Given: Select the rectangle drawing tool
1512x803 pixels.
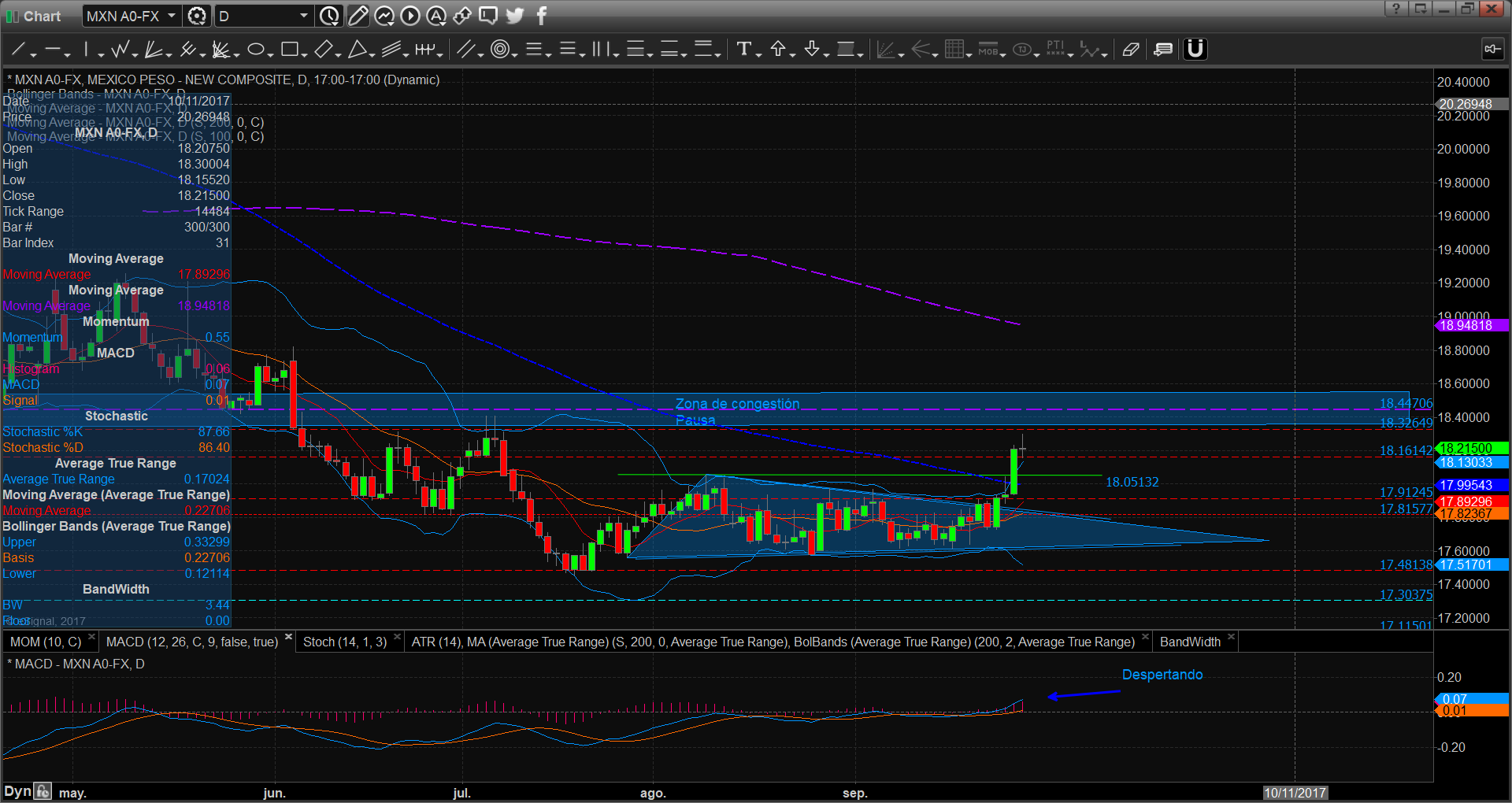Looking at the screenshot, I should [x=289, y=50].
